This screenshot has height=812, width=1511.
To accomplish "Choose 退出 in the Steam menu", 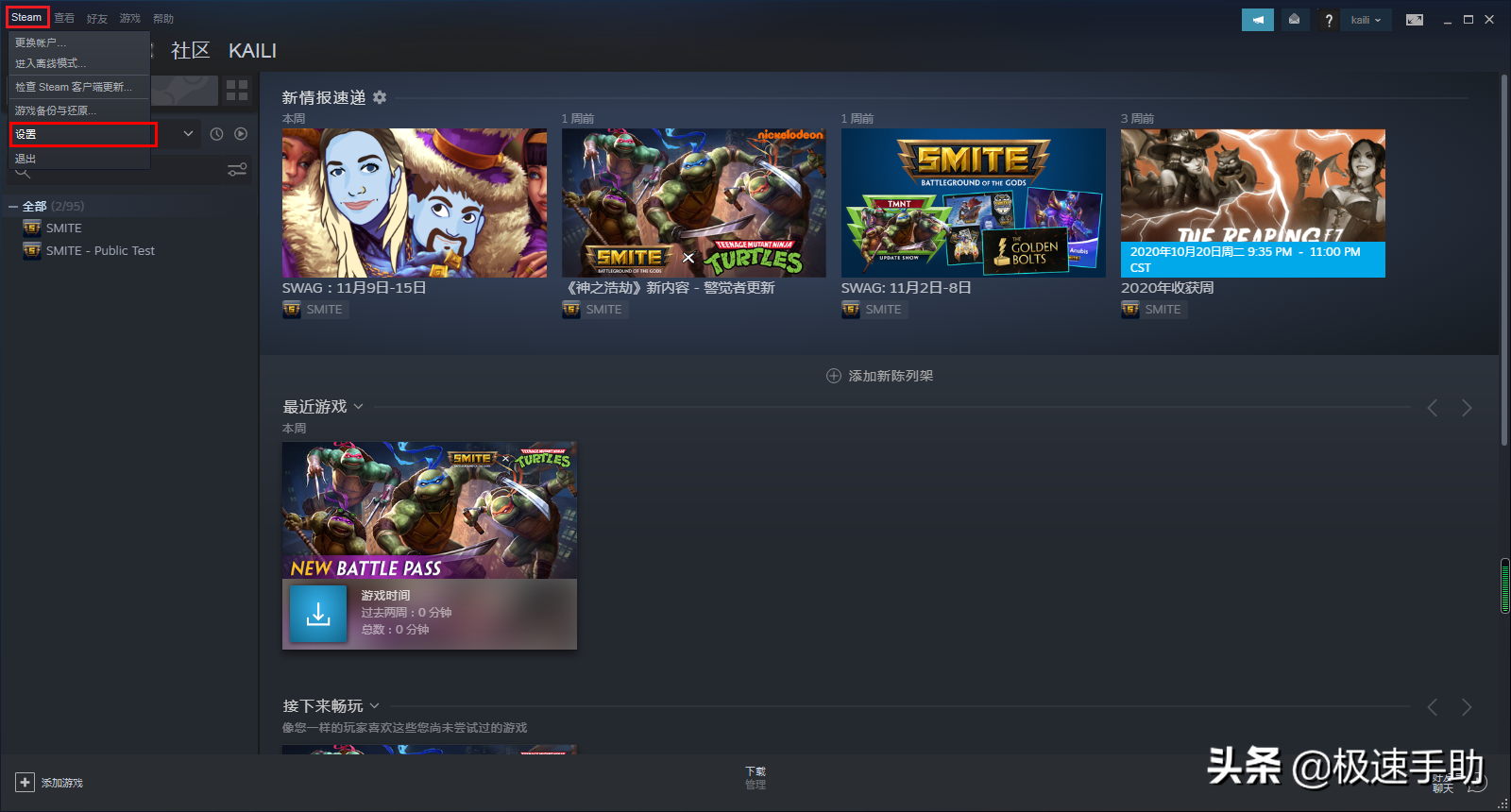I will 79,159.
